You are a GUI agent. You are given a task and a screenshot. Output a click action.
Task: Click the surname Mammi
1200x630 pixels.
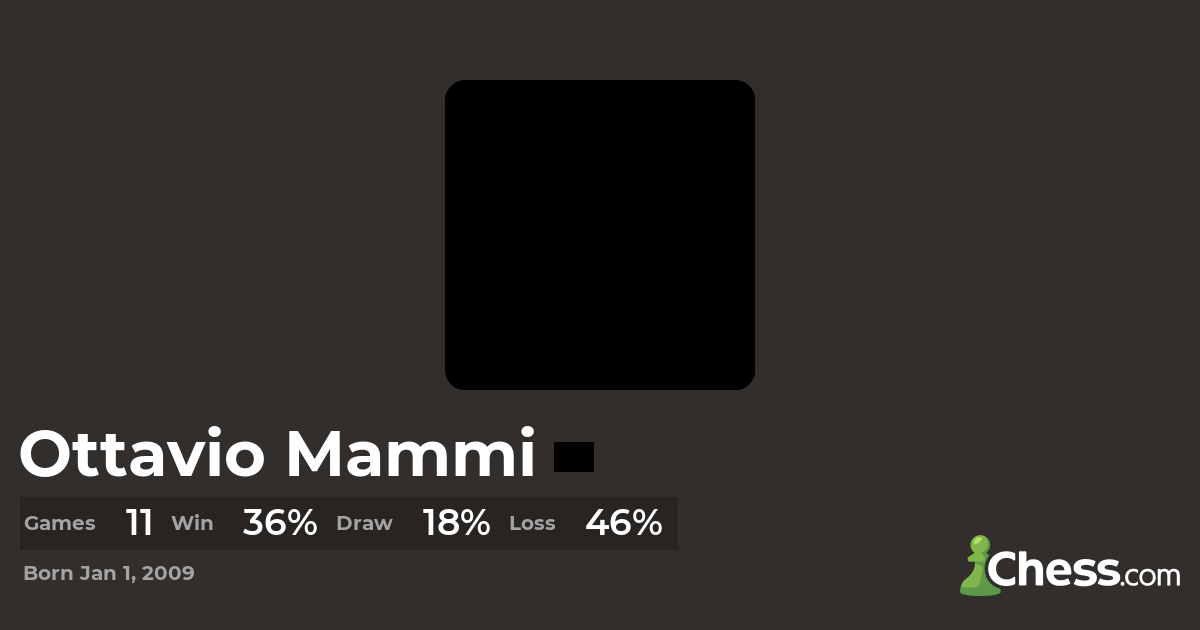(410, 455)
